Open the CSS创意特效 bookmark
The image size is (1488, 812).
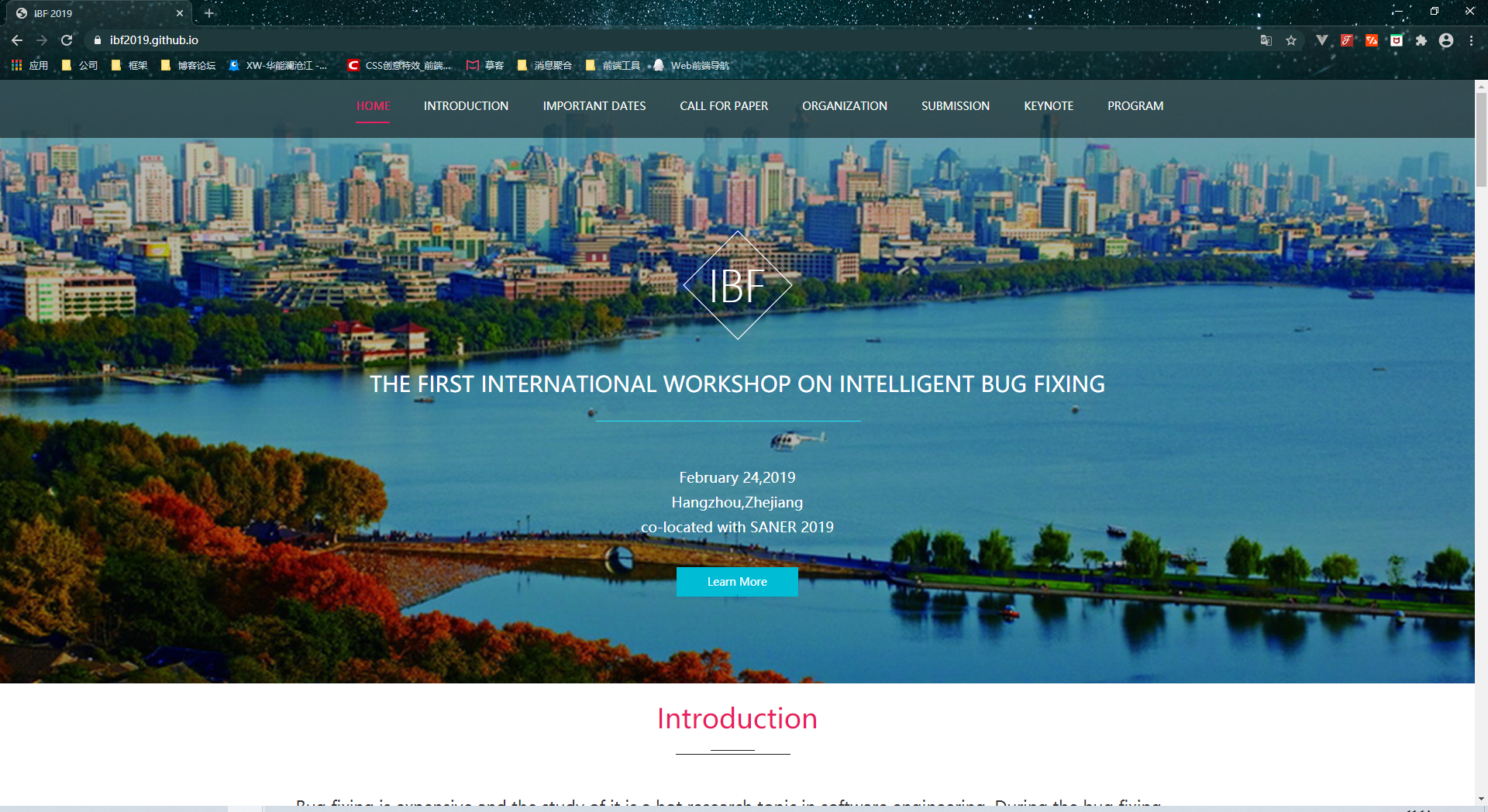click(x=399, y=66)
